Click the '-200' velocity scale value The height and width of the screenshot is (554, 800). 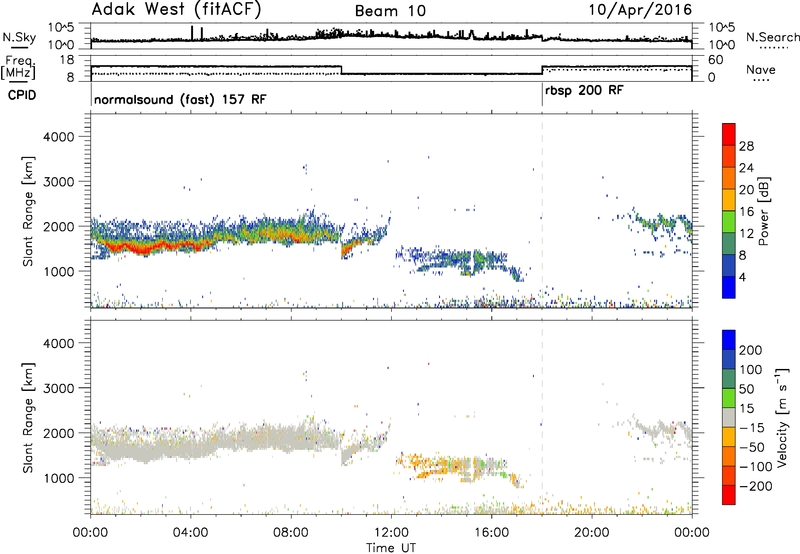755,486
